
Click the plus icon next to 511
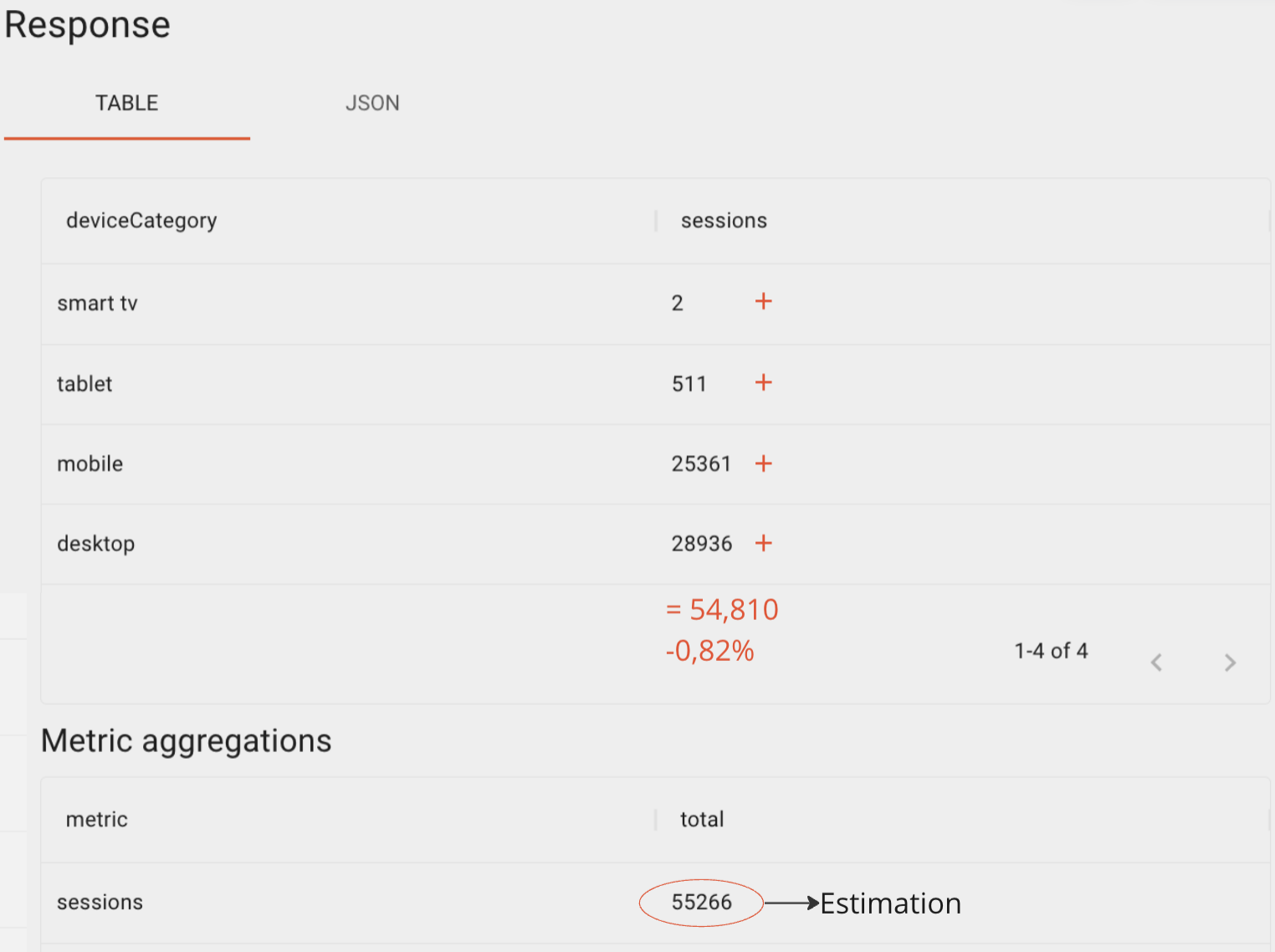click(x=763, y=382)
